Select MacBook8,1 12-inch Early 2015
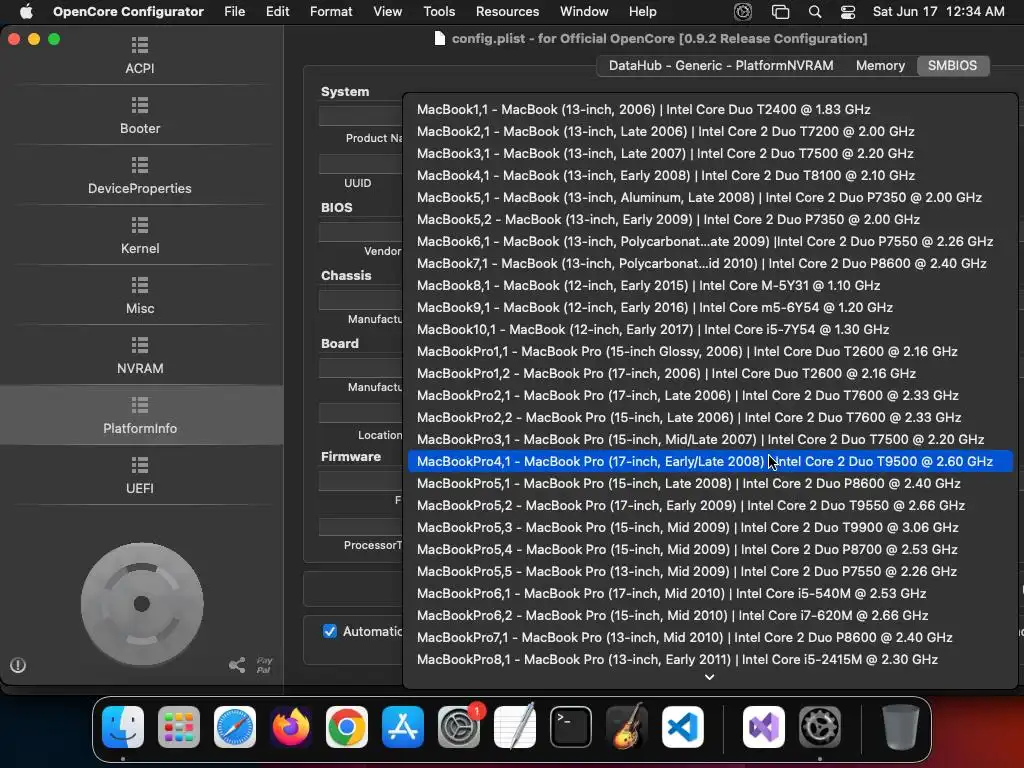Viewport: 1024px width, 768px height. 710,285
